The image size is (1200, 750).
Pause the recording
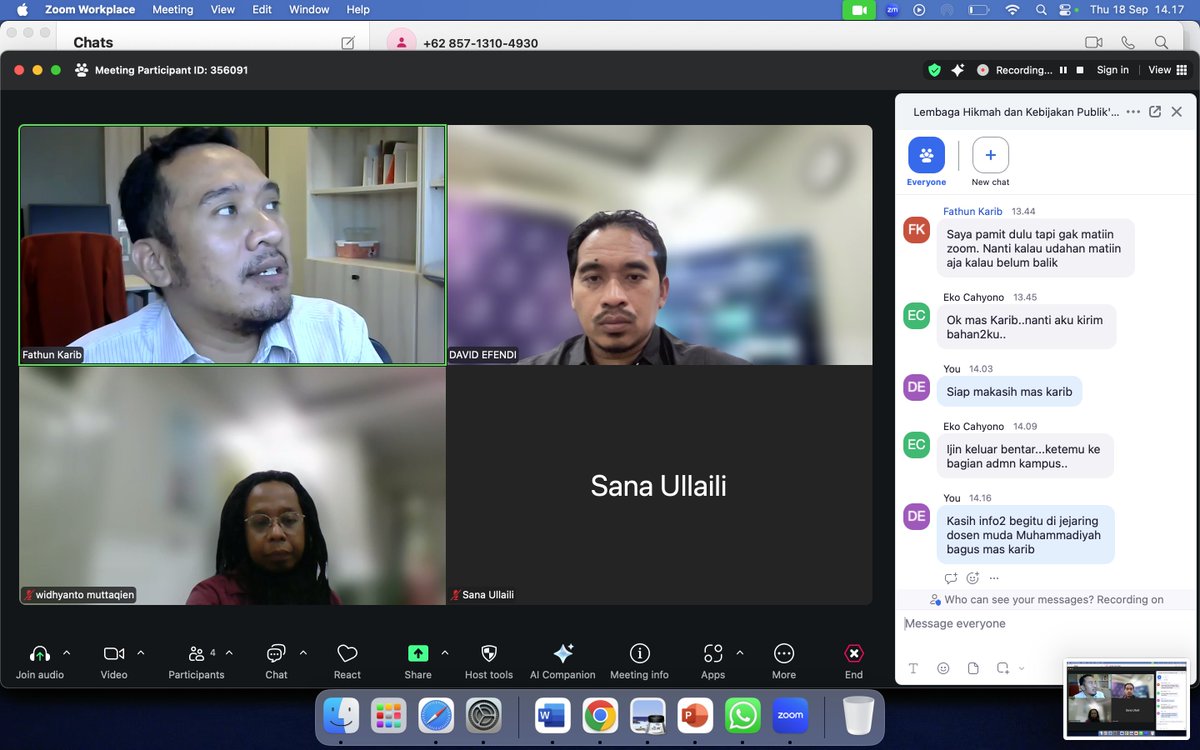pos(1064,70)
